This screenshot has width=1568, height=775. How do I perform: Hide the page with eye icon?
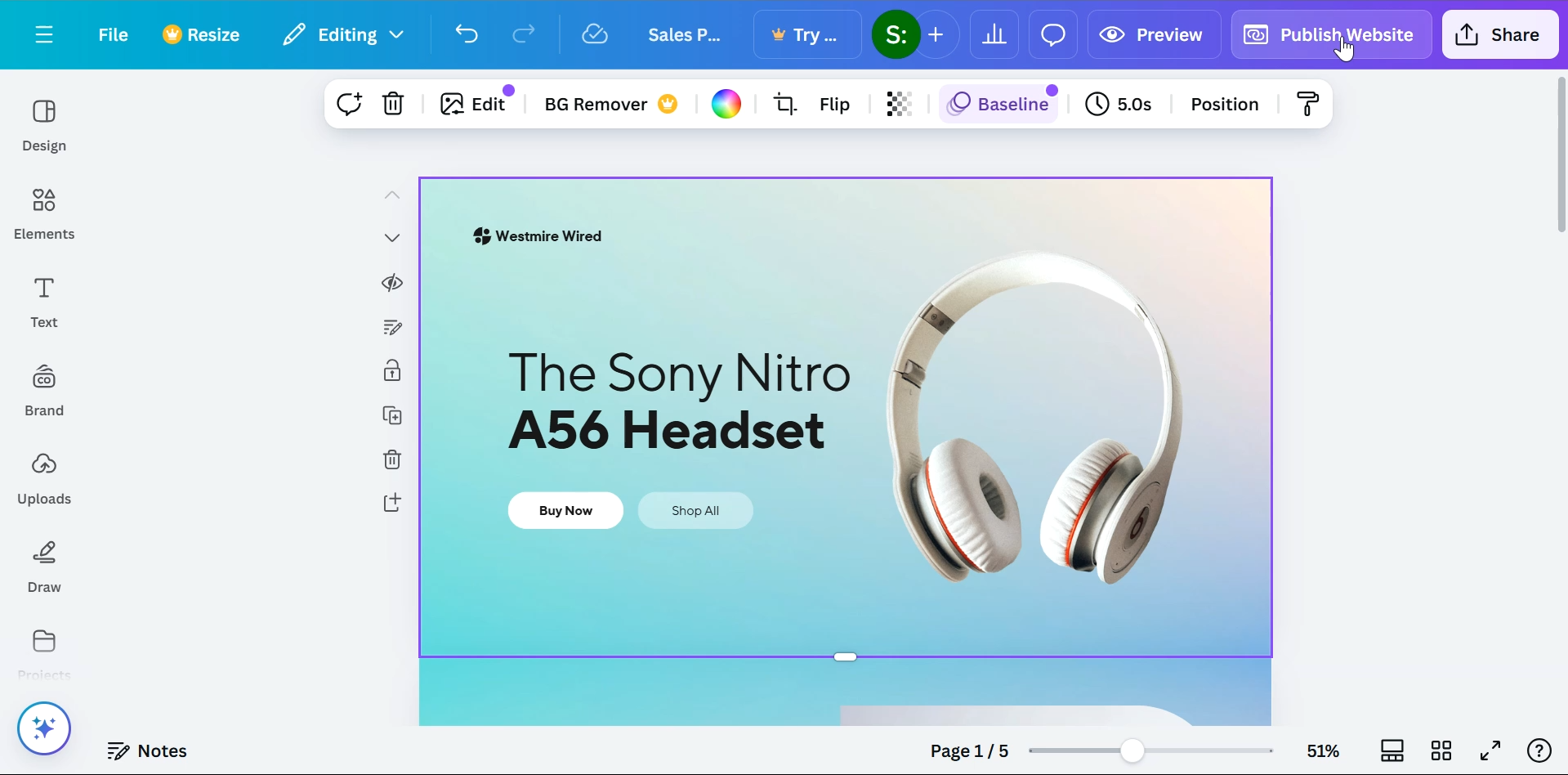click(392, 283)
